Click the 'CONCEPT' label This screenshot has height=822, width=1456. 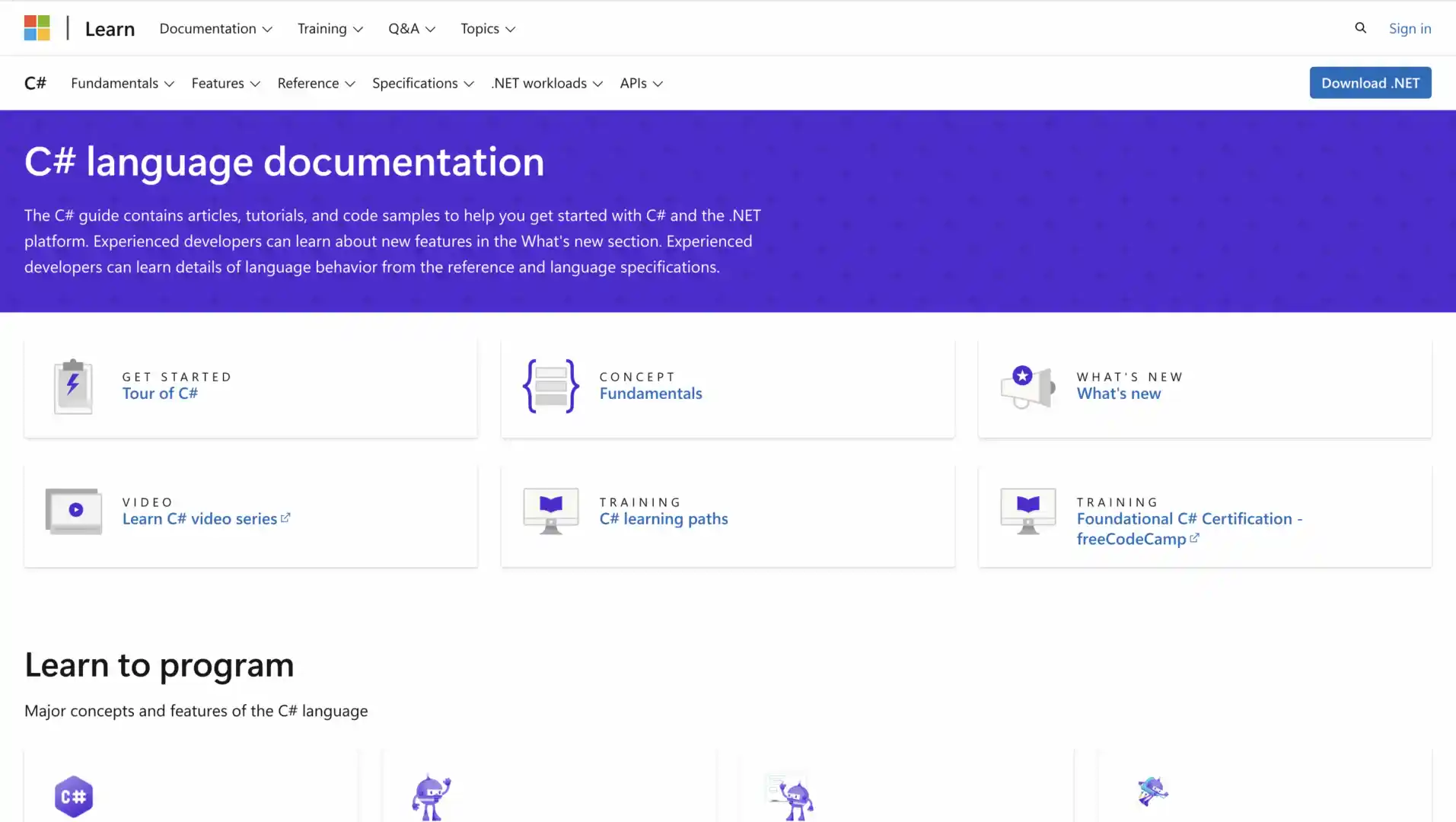tap(637, 377)
